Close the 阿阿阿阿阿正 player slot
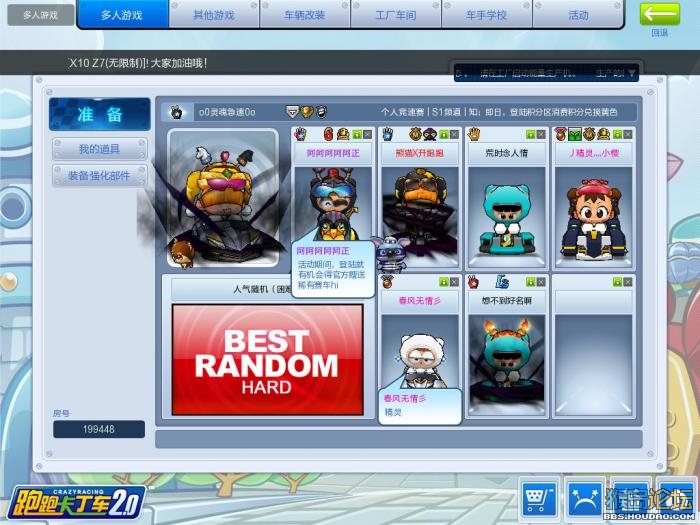The image size is (700, 525). (x=367, y=134)
